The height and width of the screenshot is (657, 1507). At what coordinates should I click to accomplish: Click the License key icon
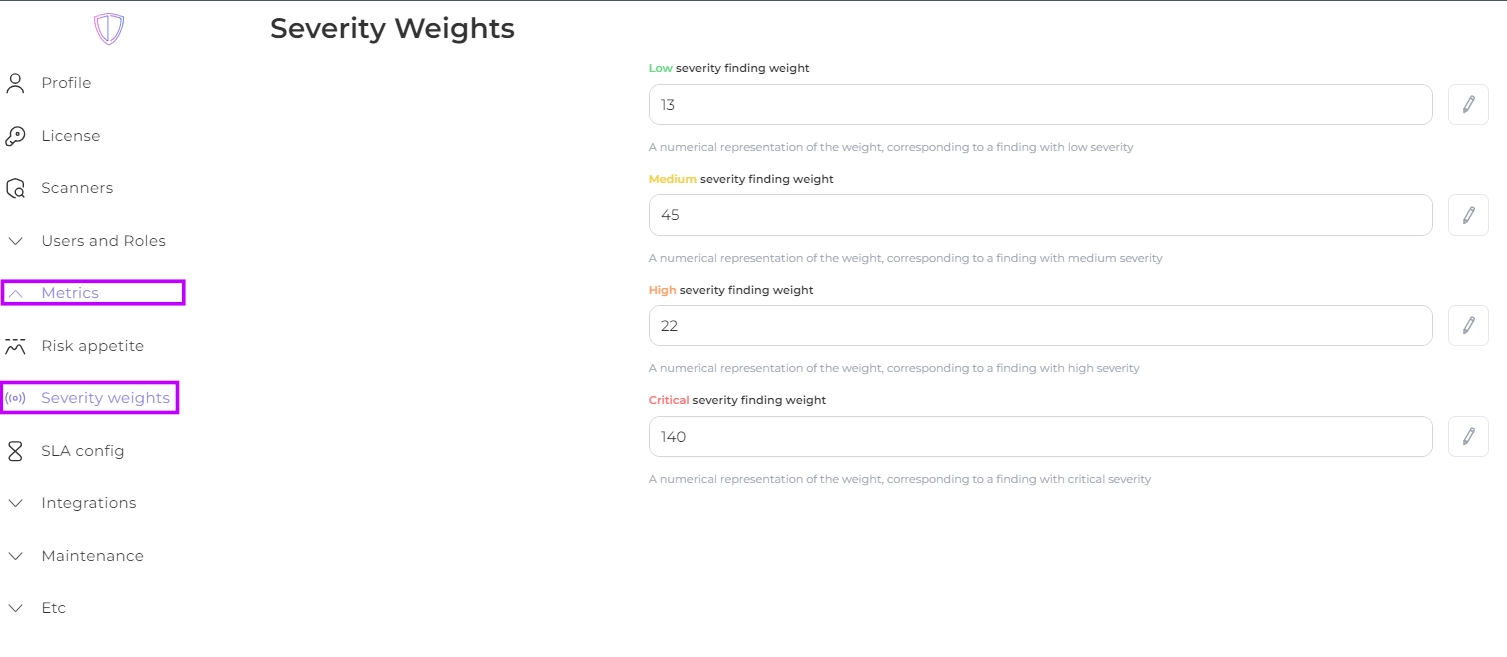tap(15, 136)
